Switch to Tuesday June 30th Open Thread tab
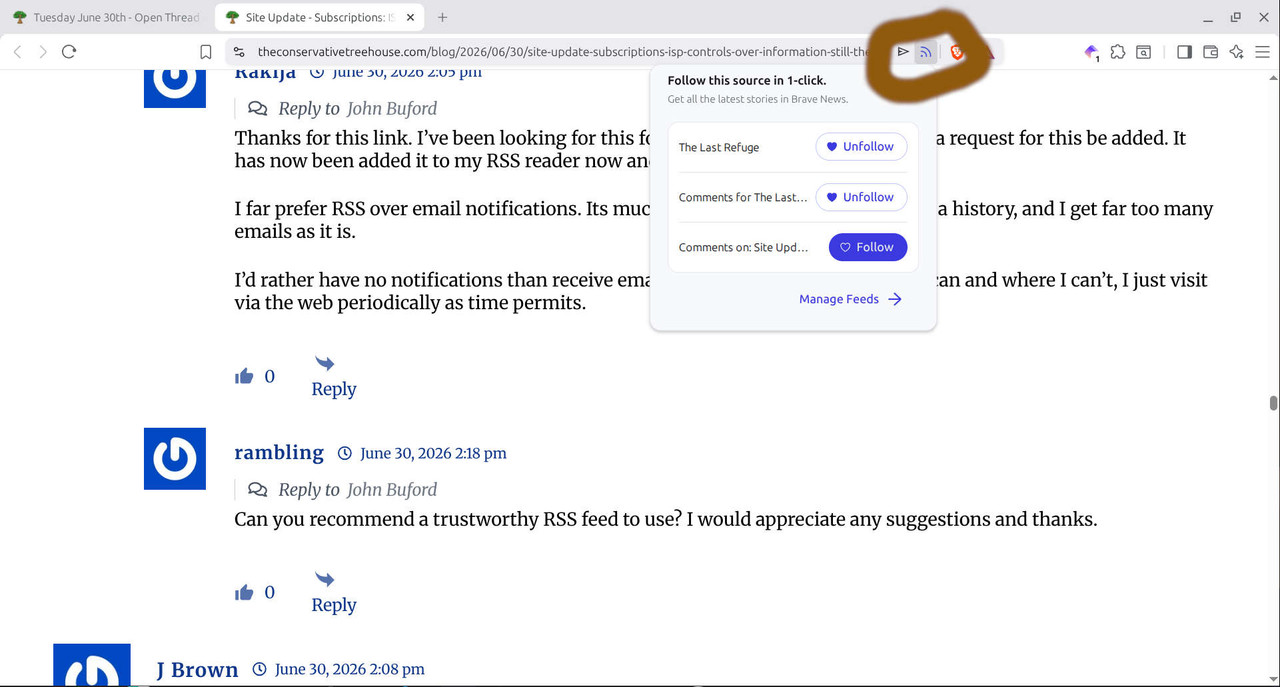 107,17
